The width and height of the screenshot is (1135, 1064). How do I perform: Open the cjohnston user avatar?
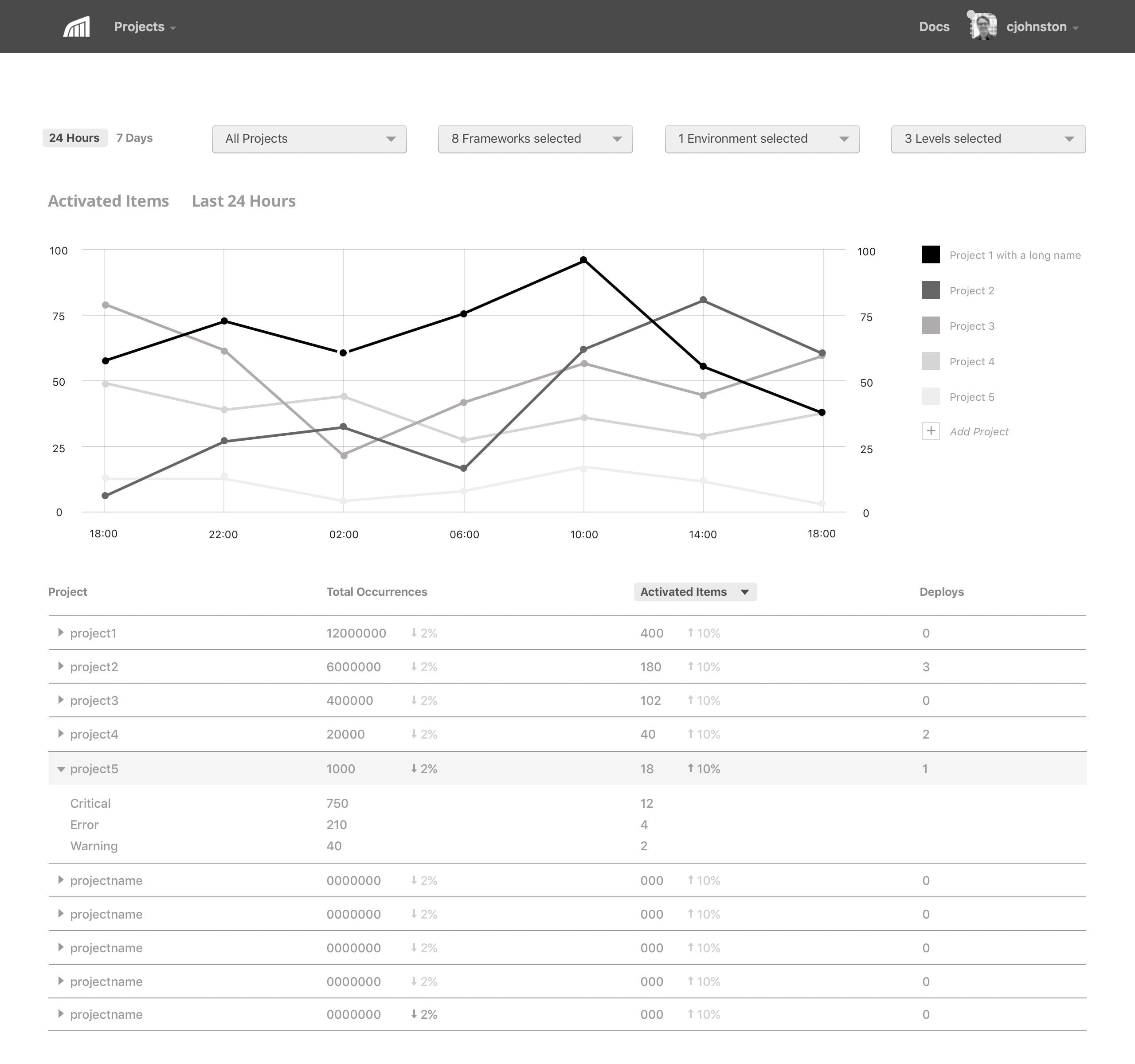point(982,26)
